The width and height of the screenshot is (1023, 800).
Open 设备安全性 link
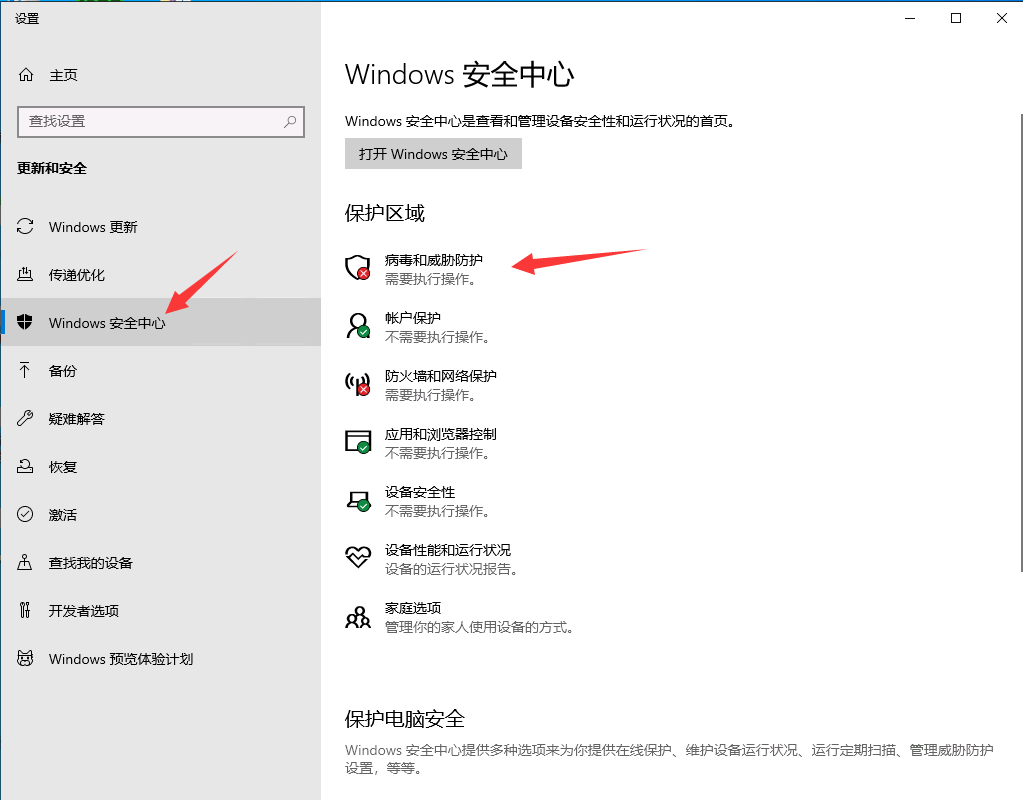point(420,492)
